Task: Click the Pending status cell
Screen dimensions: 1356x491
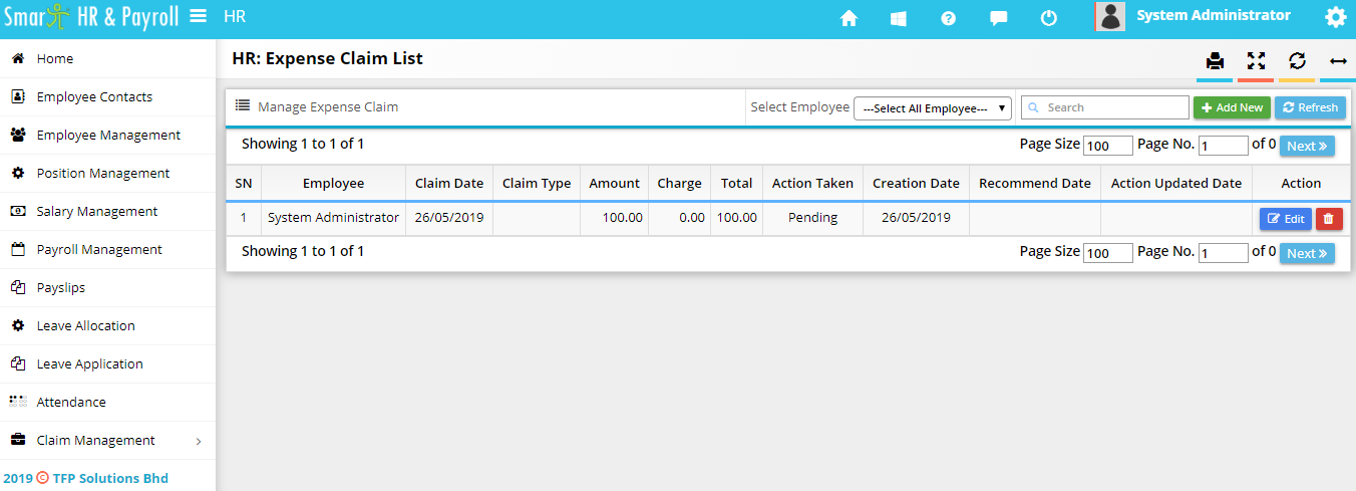Action: 812,217
